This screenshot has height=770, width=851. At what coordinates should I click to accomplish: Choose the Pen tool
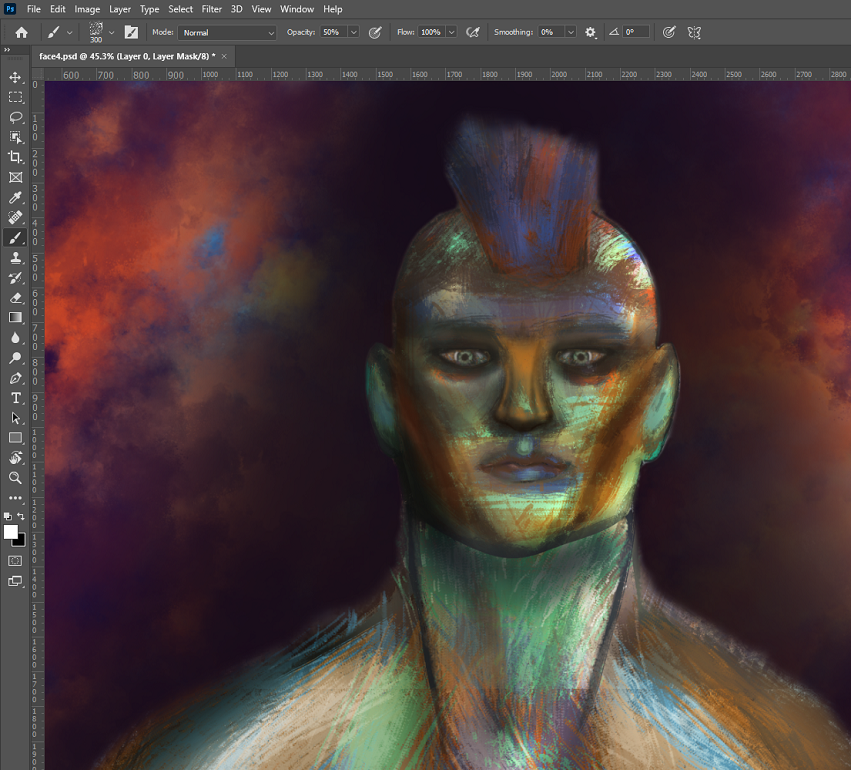(15, 378)
